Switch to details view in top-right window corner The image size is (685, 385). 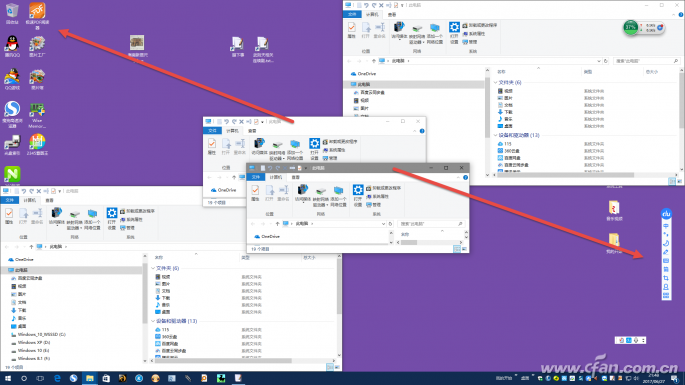point(672,181)
